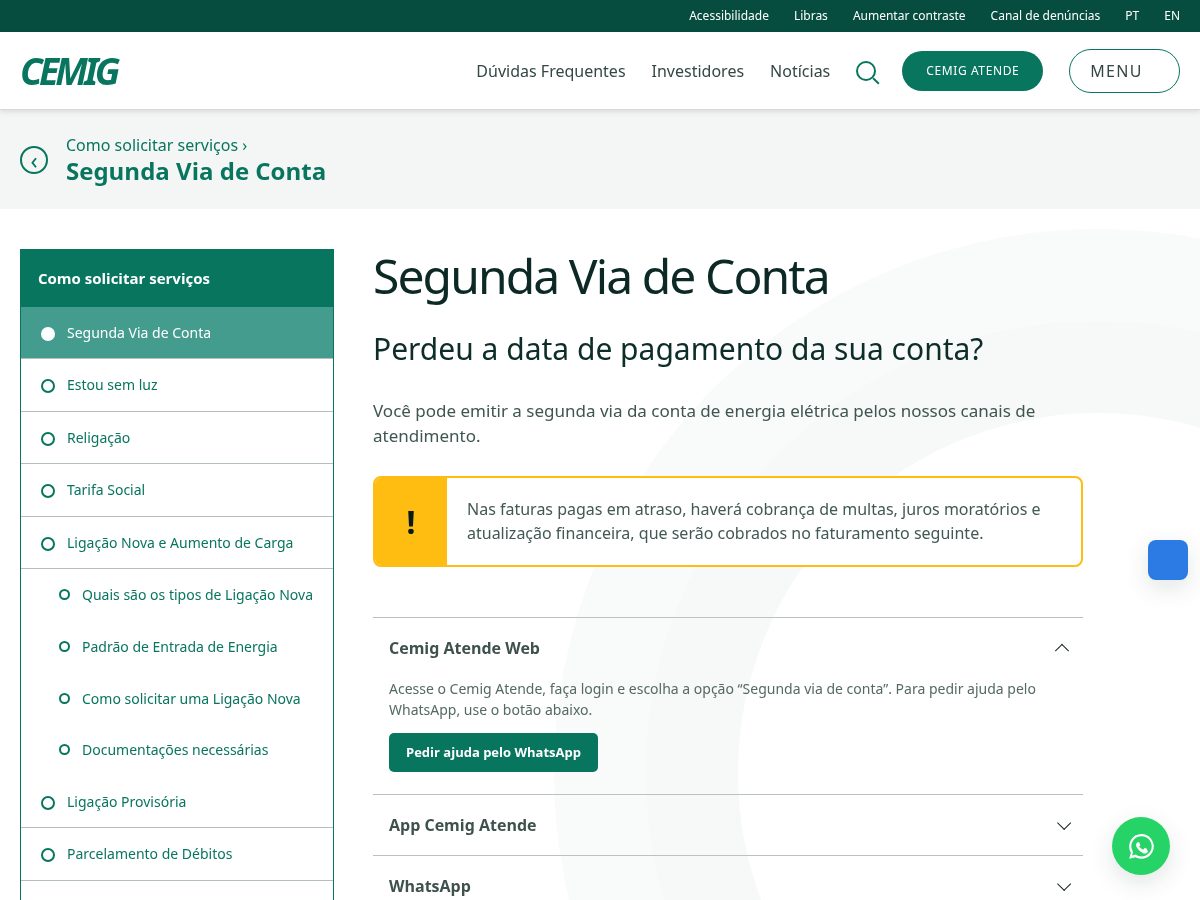Open the MENU dropdown button

[x=1124, y=71]
